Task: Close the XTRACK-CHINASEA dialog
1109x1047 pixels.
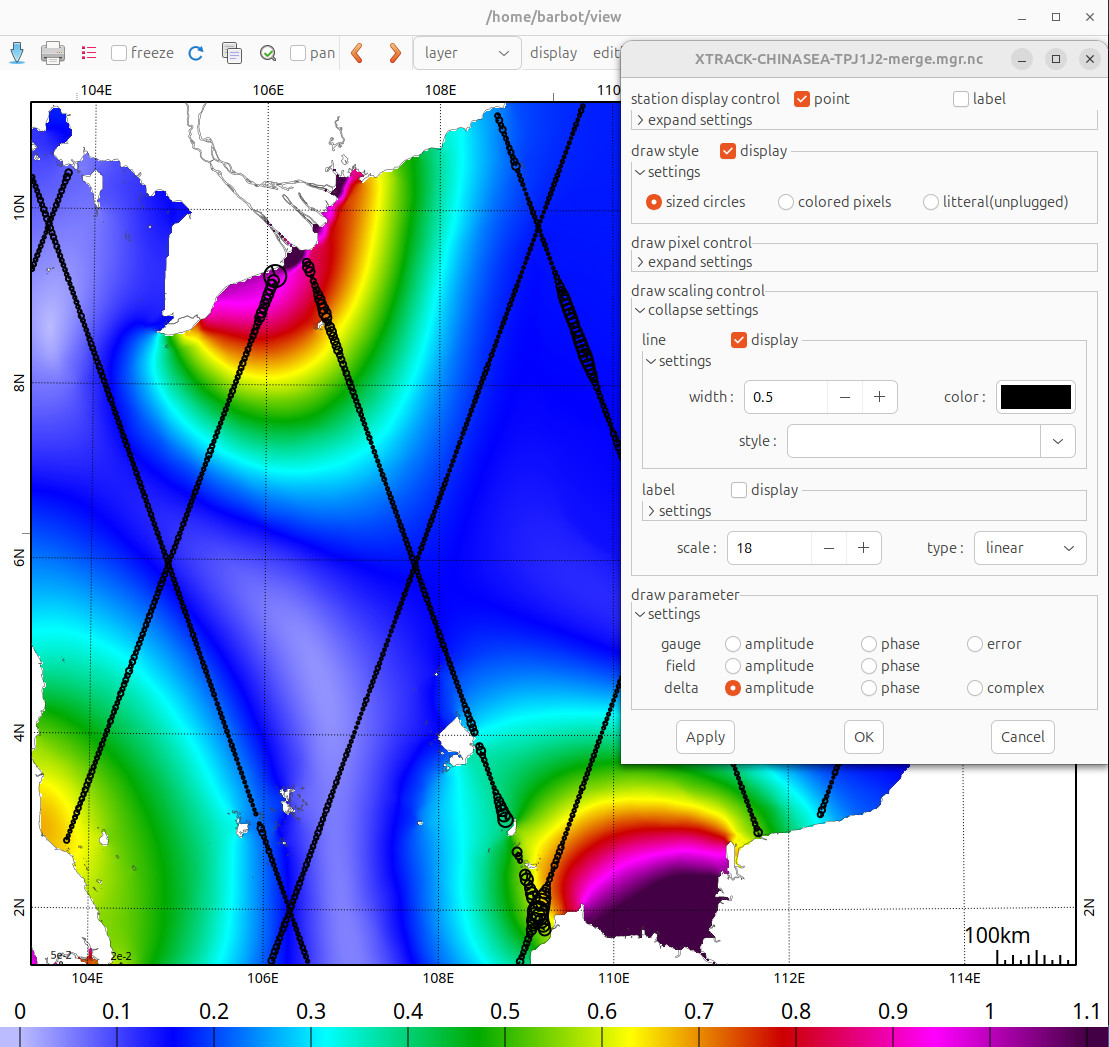Action: tap(1090, 59)
